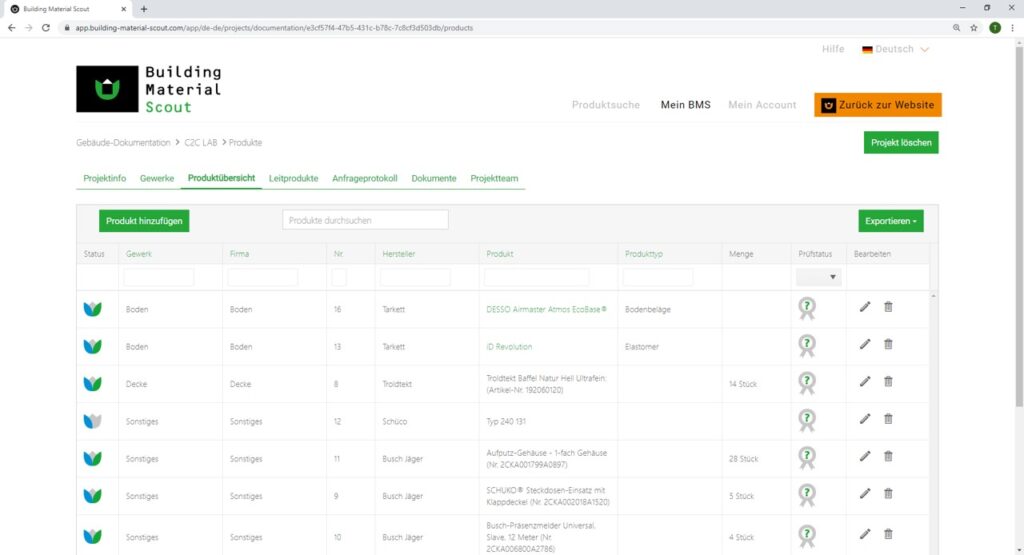Screen dimensions: 1024x555
Task: Open the Anfrageprotokoll tab
Action: (x=364, y=178)
